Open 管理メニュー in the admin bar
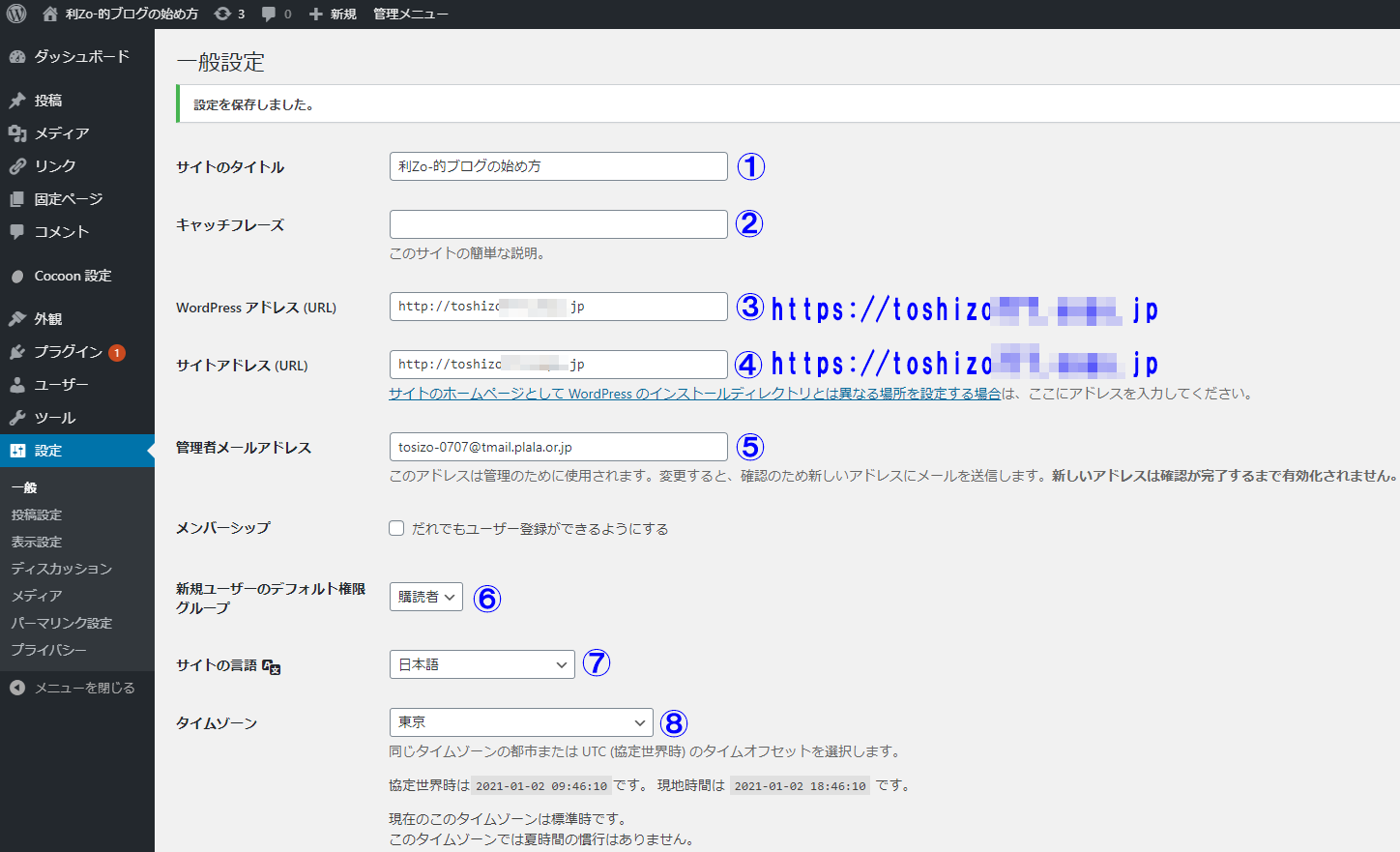Viewport: 1400px width, 852px height. pyautogui.click(x=410, y=14)
